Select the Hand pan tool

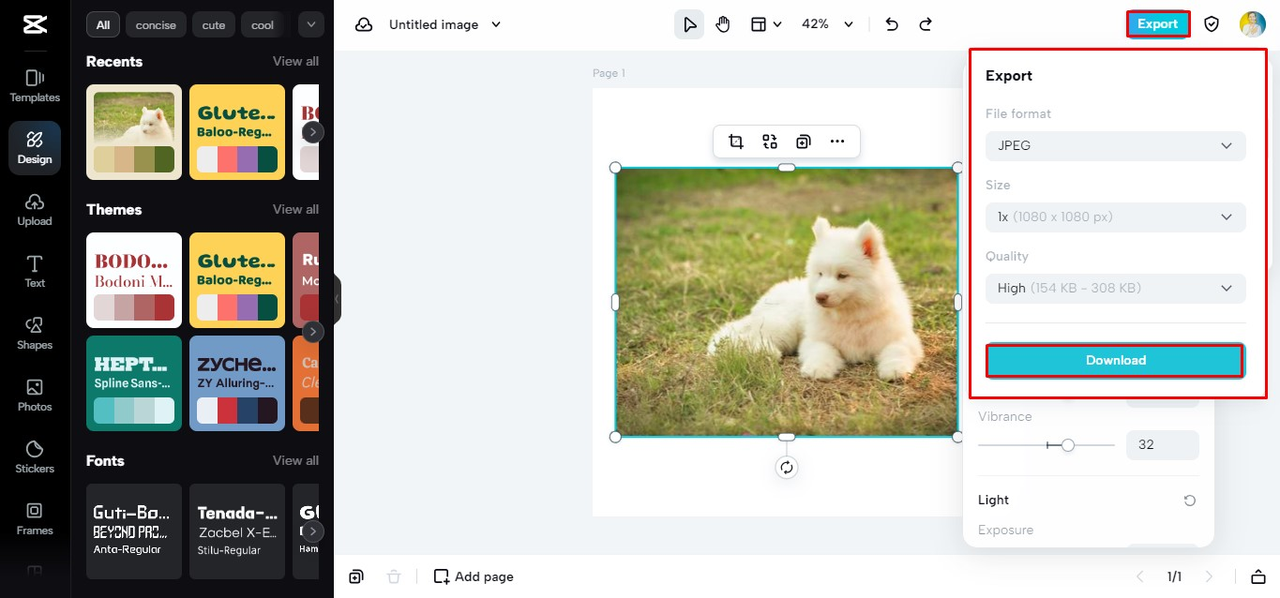(x=723, y=24)
